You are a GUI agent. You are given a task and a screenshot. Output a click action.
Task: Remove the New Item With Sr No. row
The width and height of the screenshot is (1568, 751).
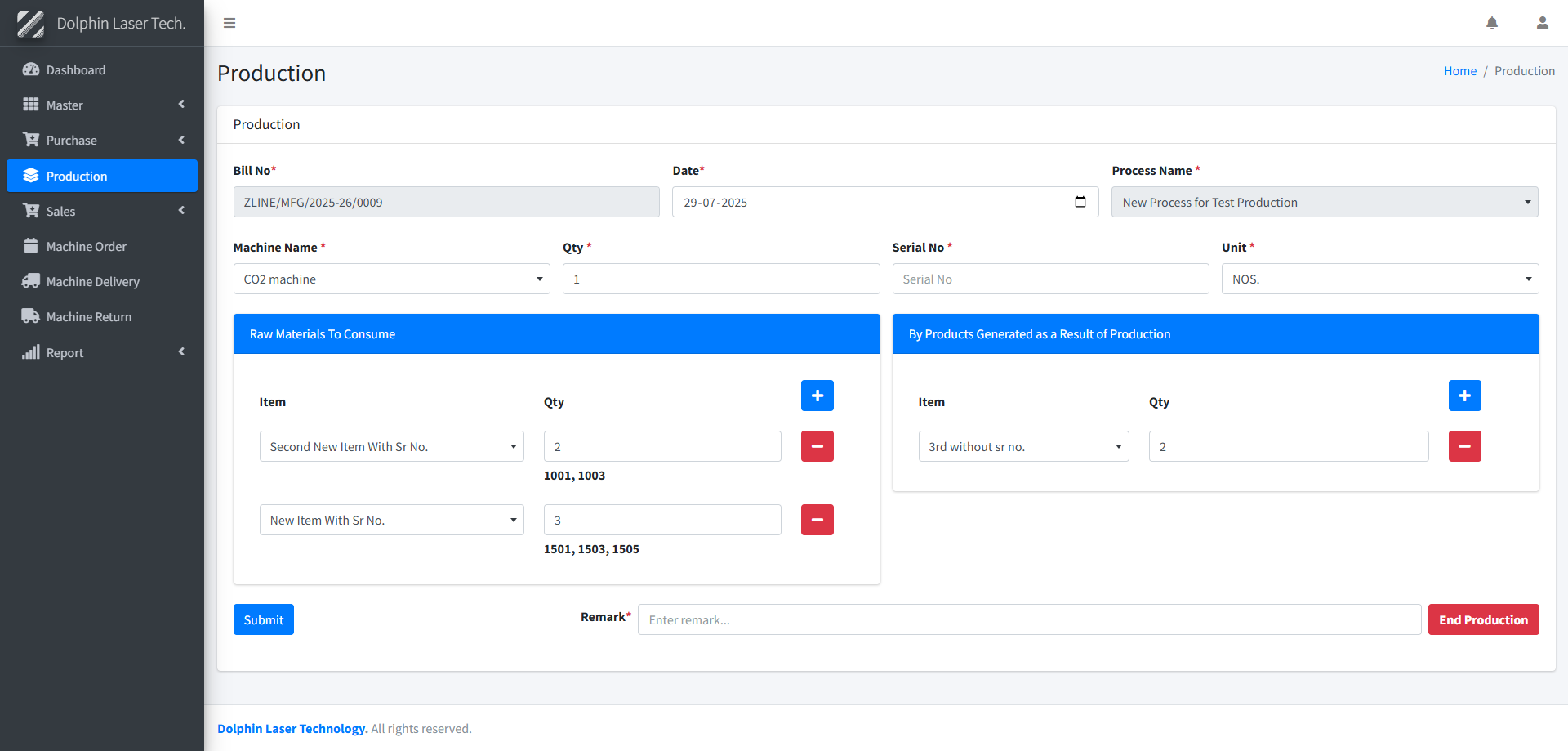(817, 520)
